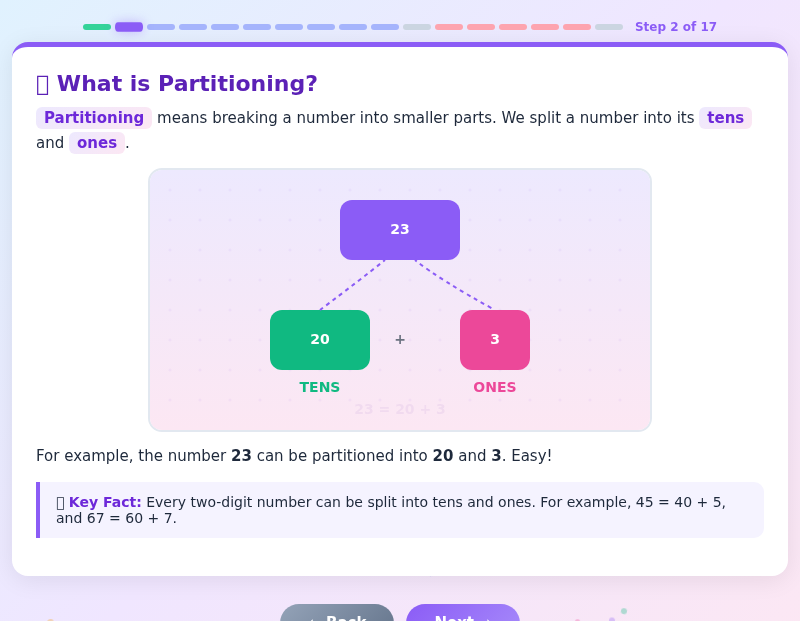Click the lesson heading emoji icon
Screen dimensions: 800x621
point(41,83)
